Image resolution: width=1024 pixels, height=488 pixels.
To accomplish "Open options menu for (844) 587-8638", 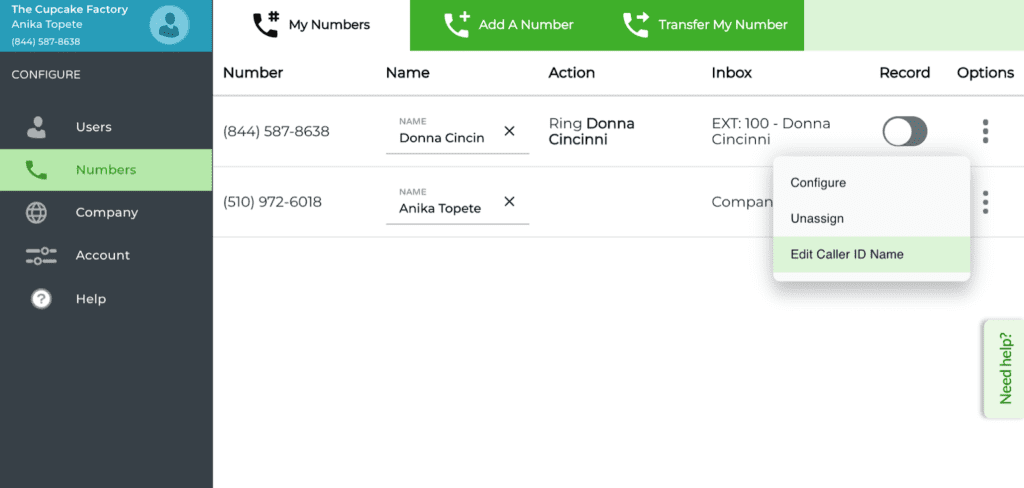I will coord(985,131).
